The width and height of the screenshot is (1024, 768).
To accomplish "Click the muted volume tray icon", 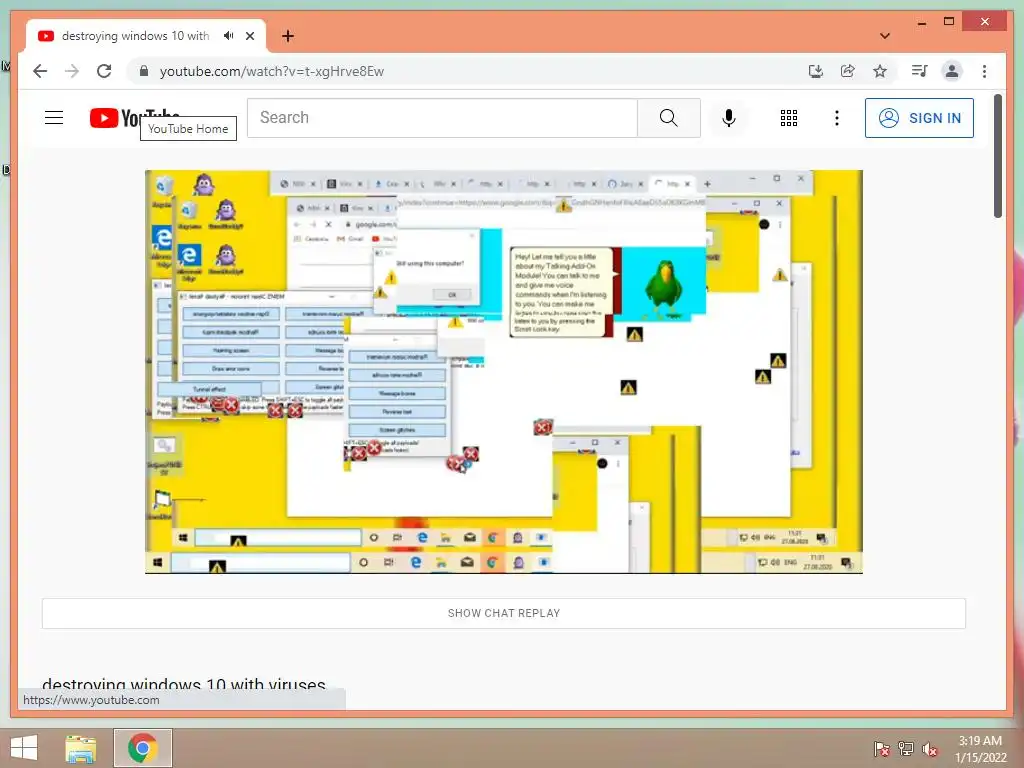I will pyautogui.click(x=930, y=749).
